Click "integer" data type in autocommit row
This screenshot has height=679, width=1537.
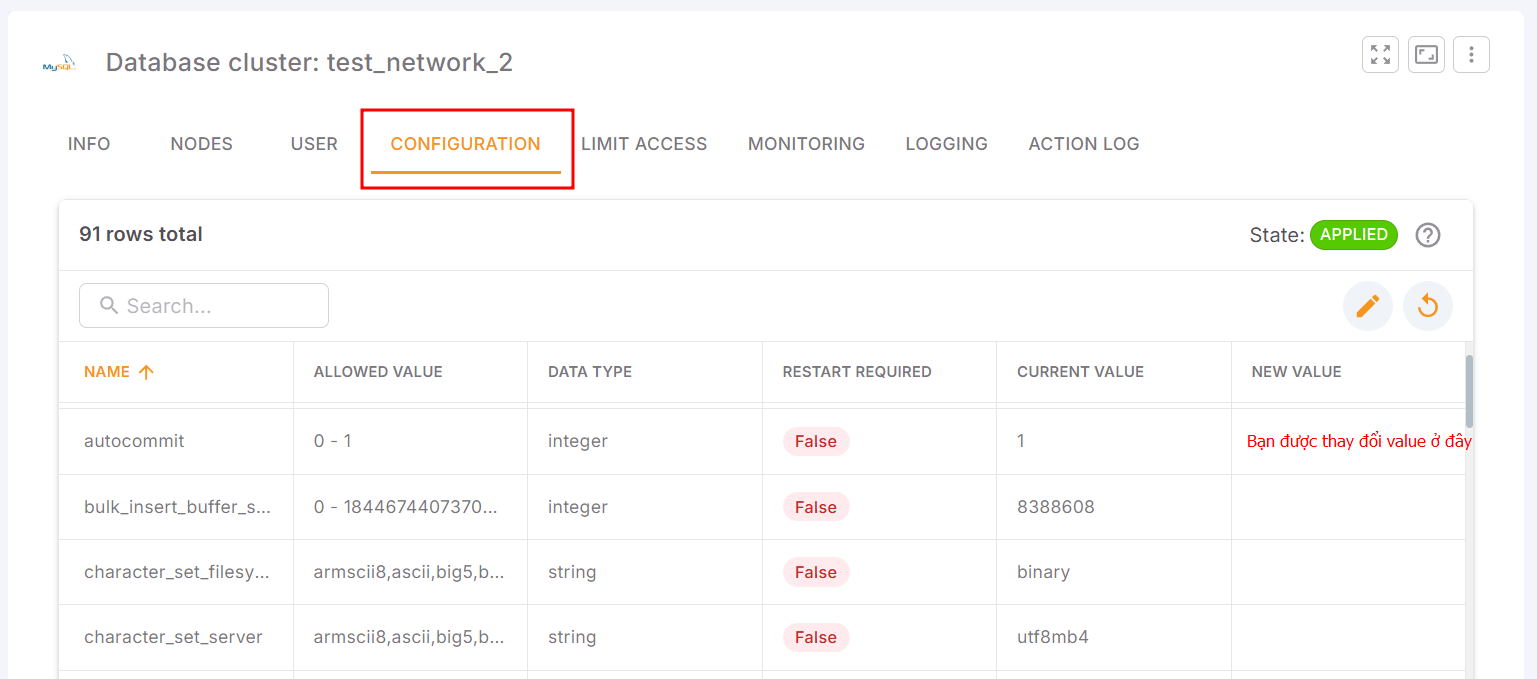(x=578, y=441)
